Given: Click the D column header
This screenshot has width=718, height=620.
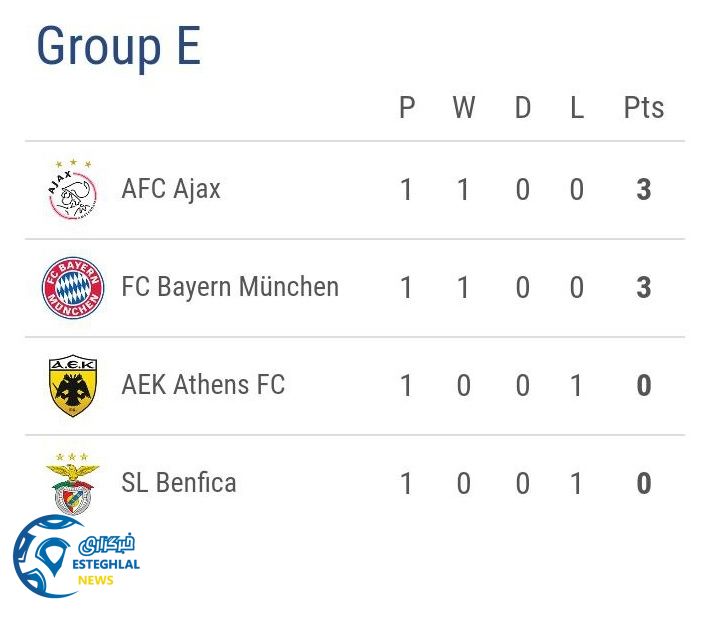Looking at the screenshot, I should click(522, 108).
